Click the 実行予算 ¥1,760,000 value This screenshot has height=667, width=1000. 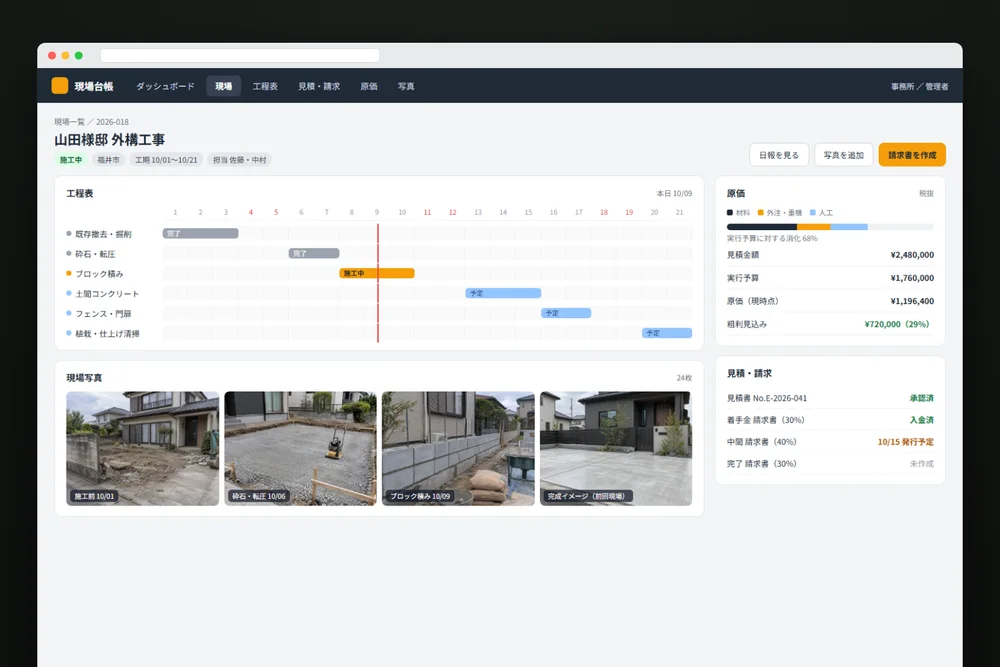point(912,278)
